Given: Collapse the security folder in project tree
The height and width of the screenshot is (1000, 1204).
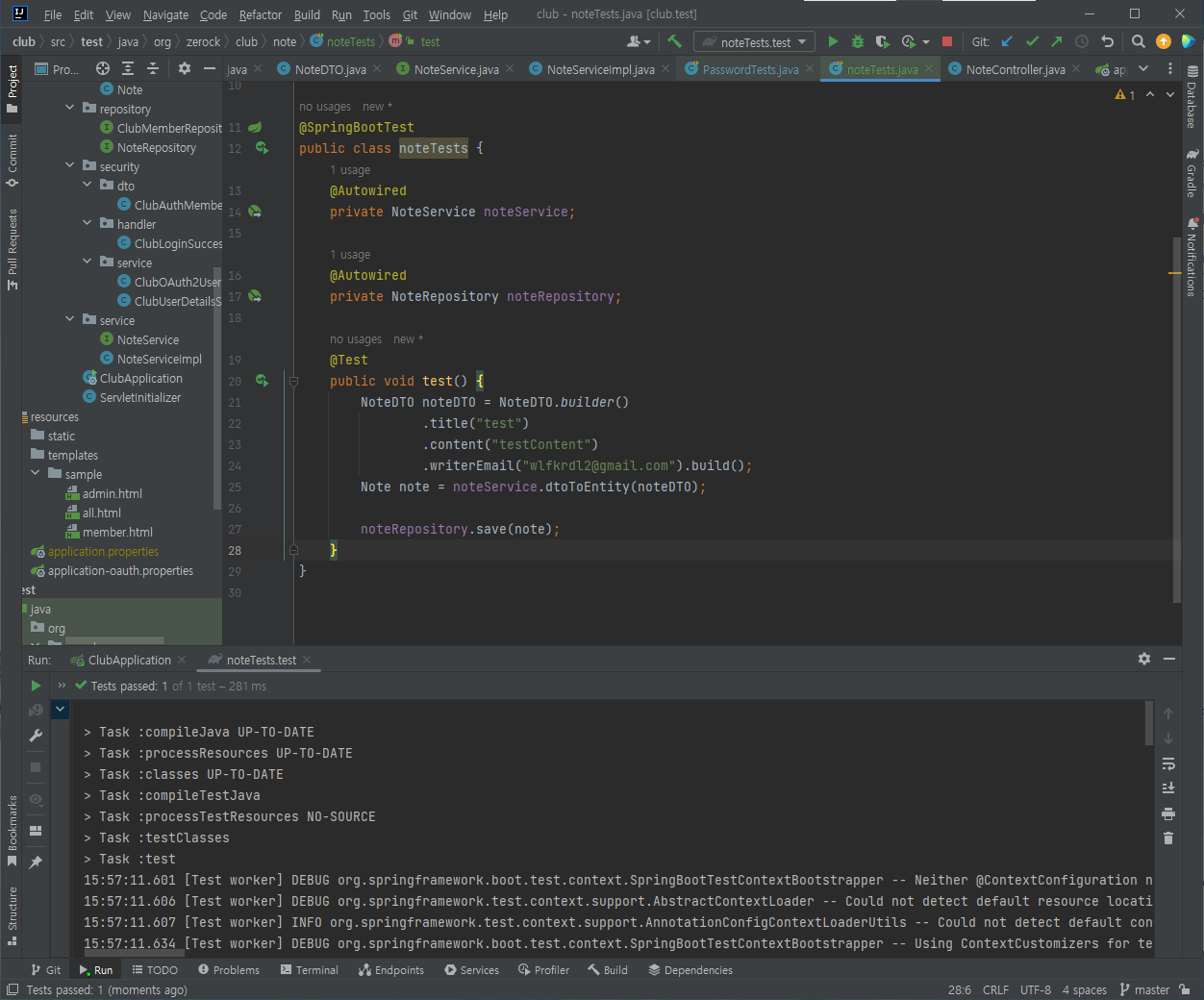Looking at the screenshot, I should pyautogui.click(x=69, y=165).
